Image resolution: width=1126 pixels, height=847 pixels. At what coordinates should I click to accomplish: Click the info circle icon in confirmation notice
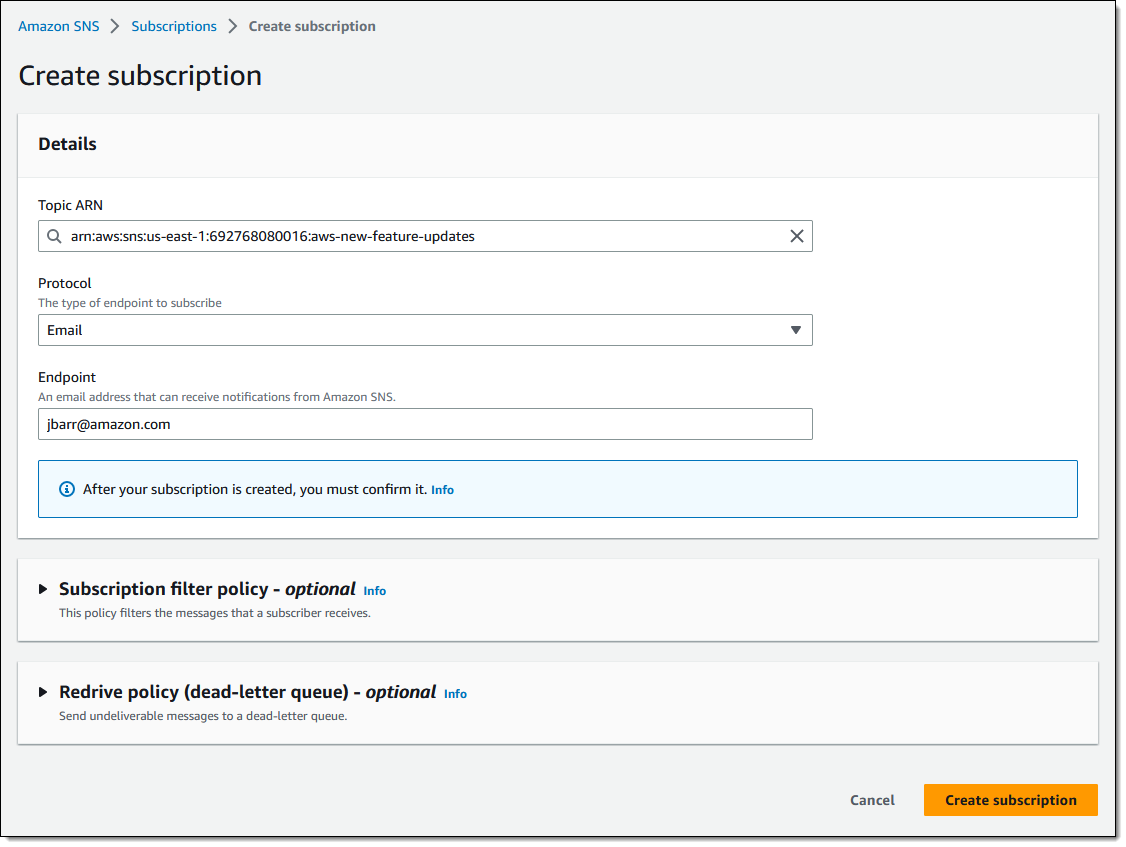pyautogui.click(x=67, y=489)
